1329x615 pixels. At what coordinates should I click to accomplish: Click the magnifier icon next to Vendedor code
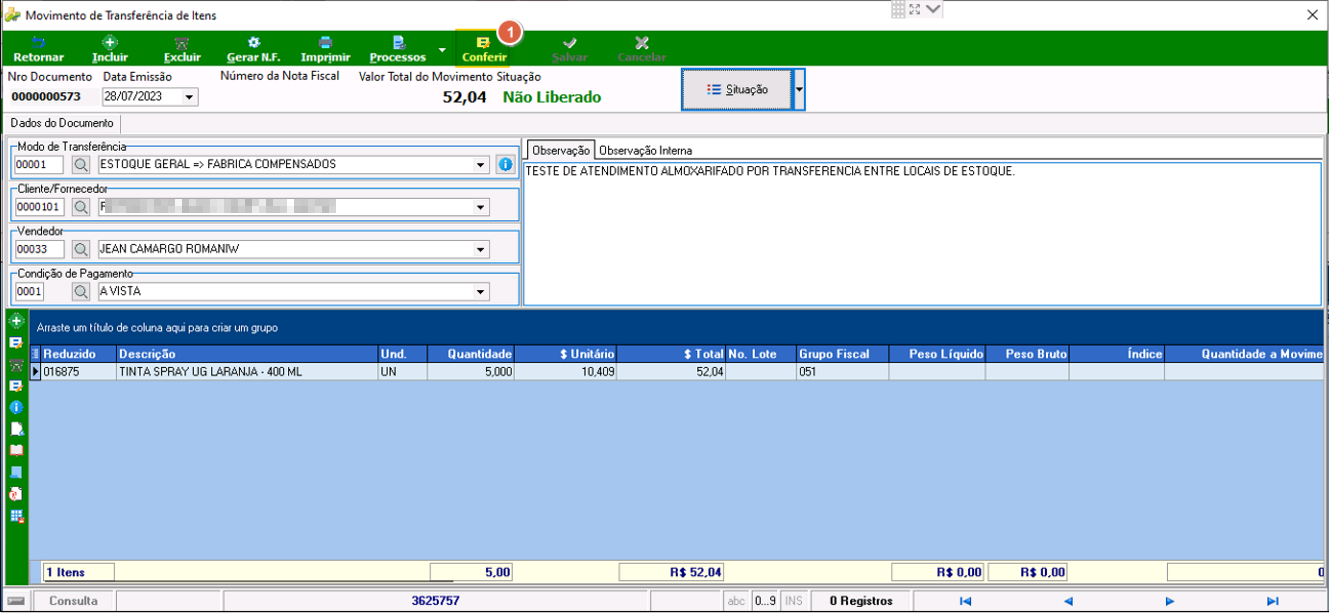click(x=81, y=249)
